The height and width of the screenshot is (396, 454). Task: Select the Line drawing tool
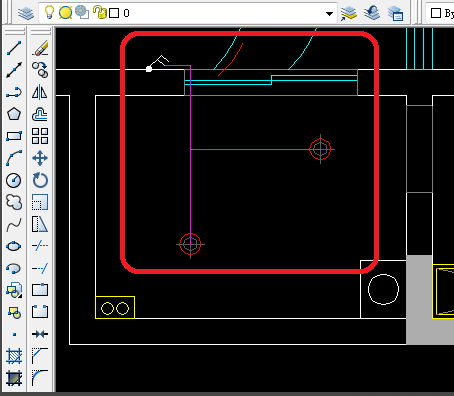[x=14, y=48]
